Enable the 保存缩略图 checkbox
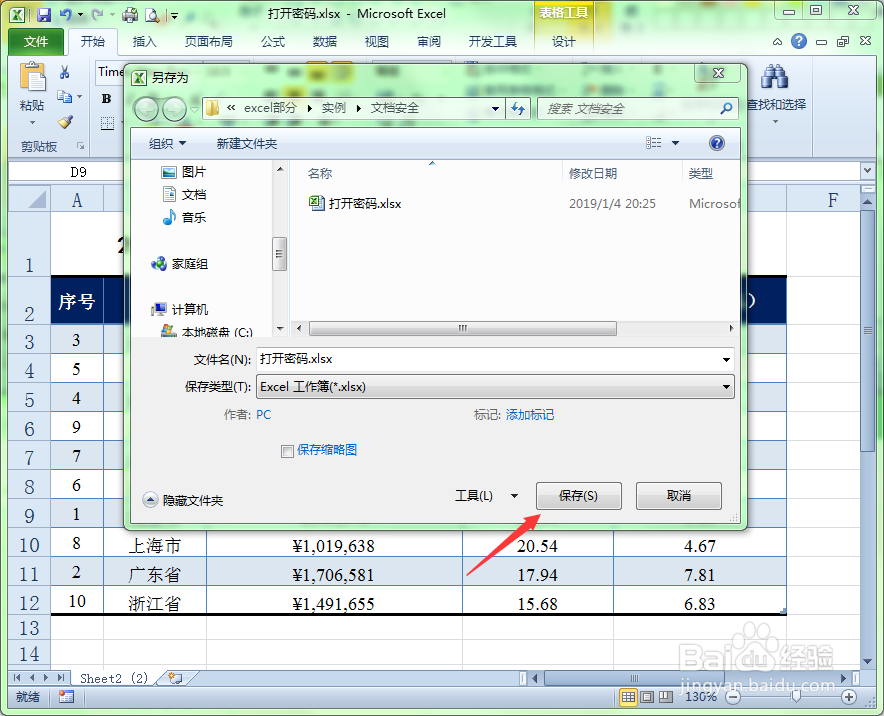This screenshot has height=716, width=884. [x=286, y=450]
